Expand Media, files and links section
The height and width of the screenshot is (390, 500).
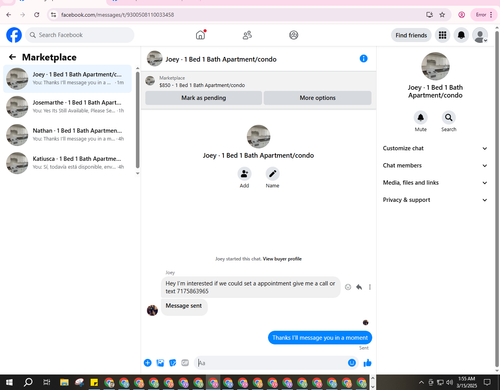(x=435, y=183)
